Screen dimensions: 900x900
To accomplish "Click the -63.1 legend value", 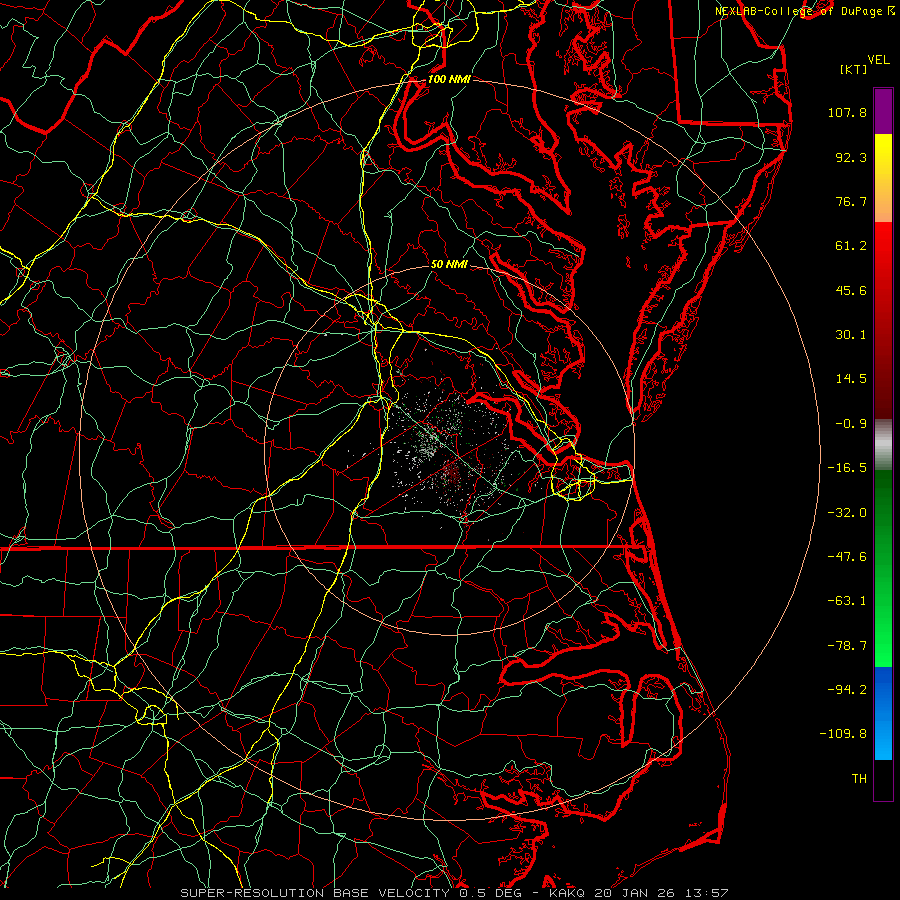I will 847,601.
